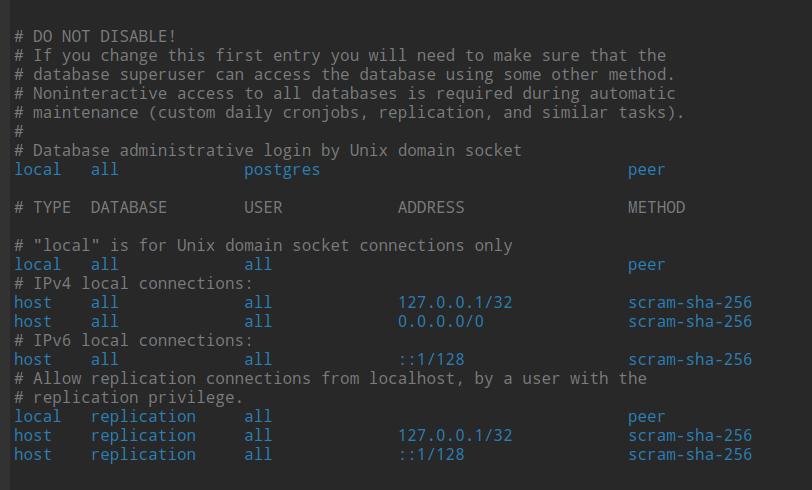The height and width of the screenshot is (490, 812).
Task: Click "peer" method on the postgres line
Action: click(x=646, y=169)
